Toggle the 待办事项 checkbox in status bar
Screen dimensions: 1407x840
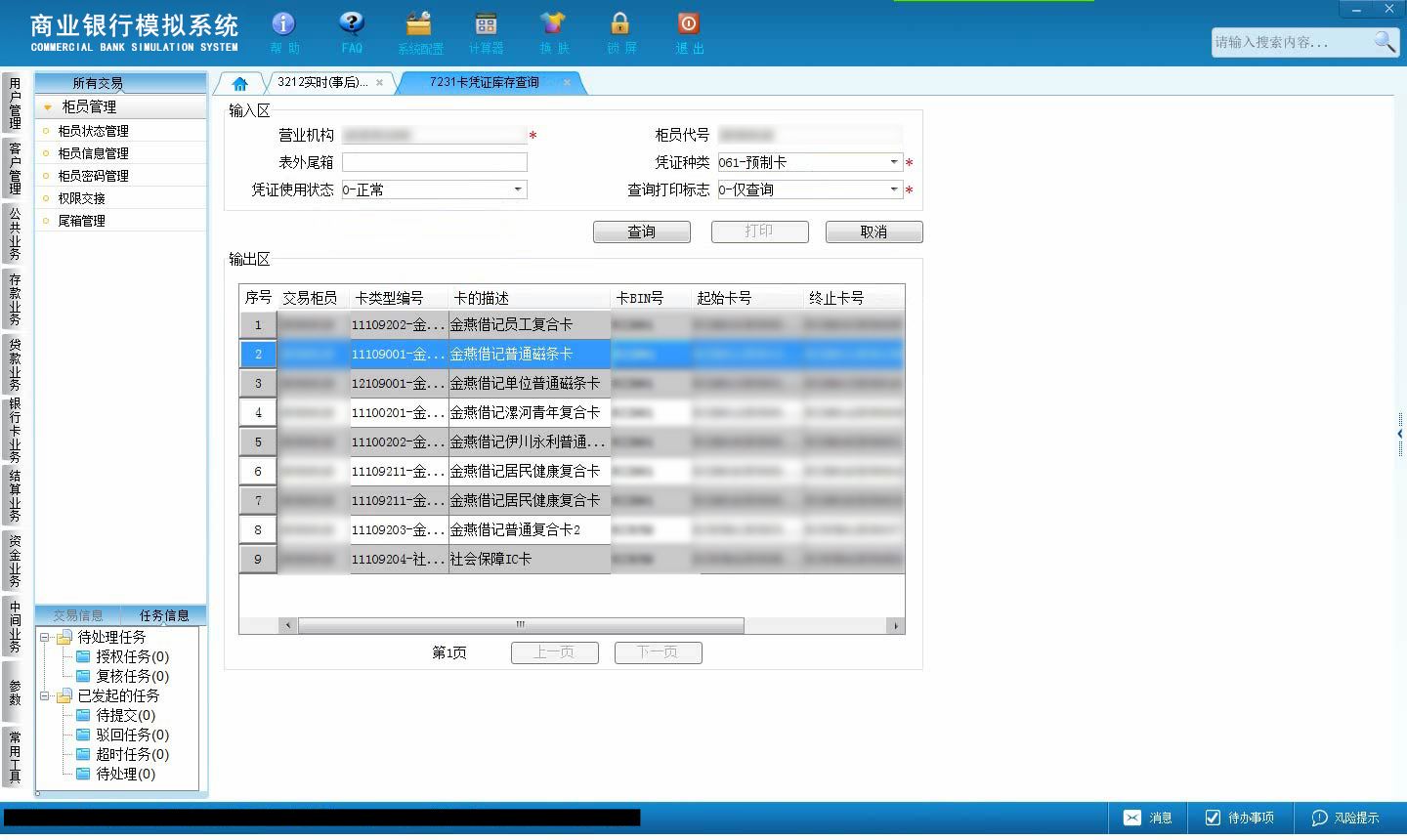pos(1213,818)
